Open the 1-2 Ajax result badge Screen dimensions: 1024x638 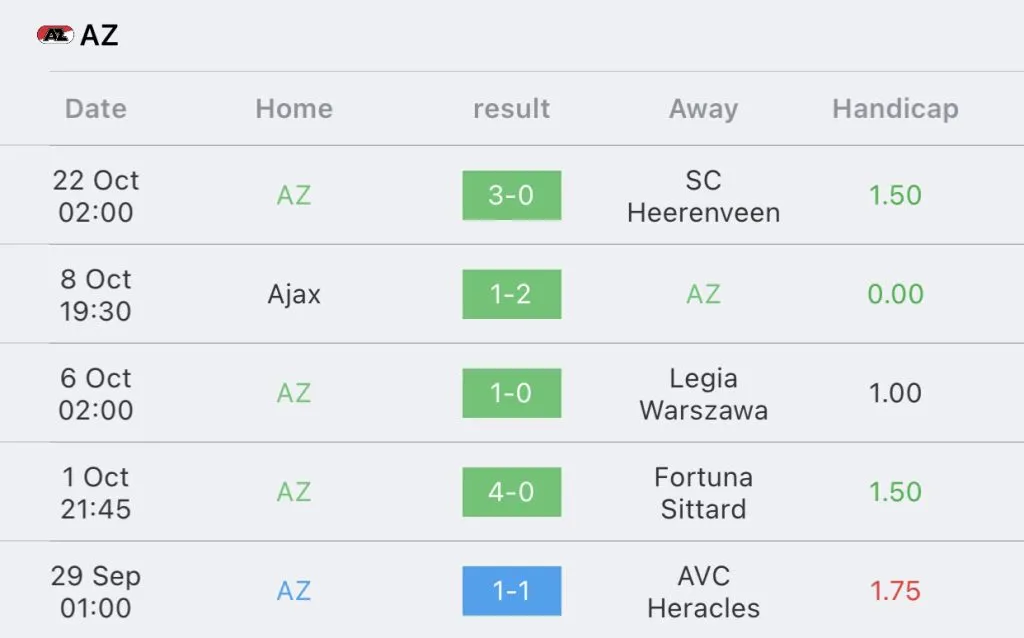coord(511,294)
